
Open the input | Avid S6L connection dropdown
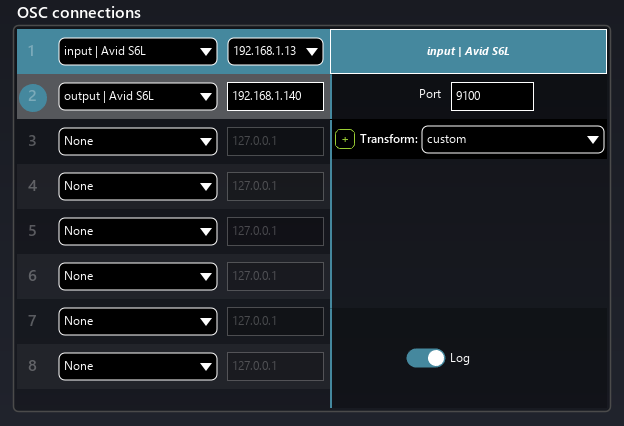[138, 51]
